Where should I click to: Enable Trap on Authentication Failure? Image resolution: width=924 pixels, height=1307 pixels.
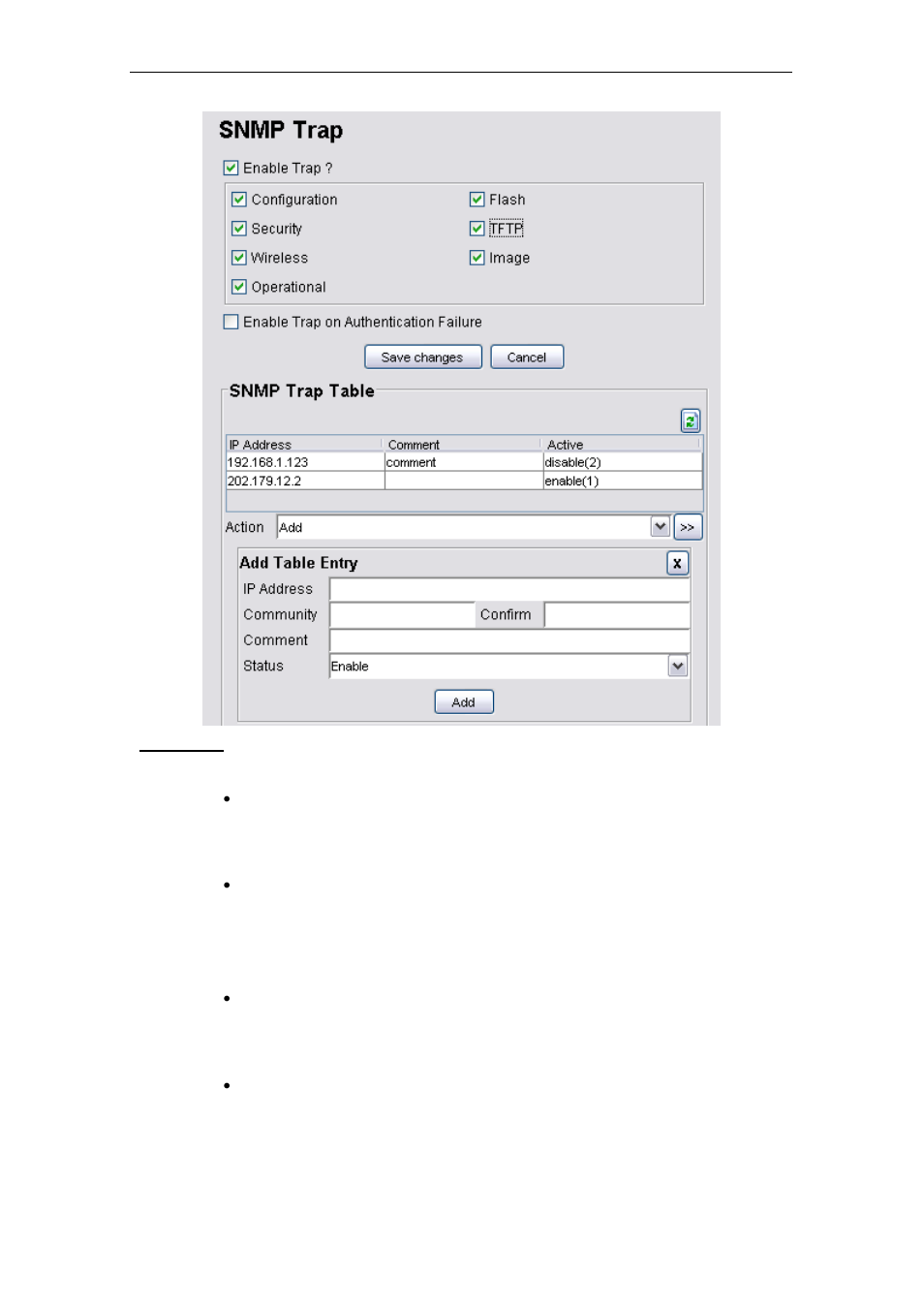pyautogui.click(x=231, y=322)
